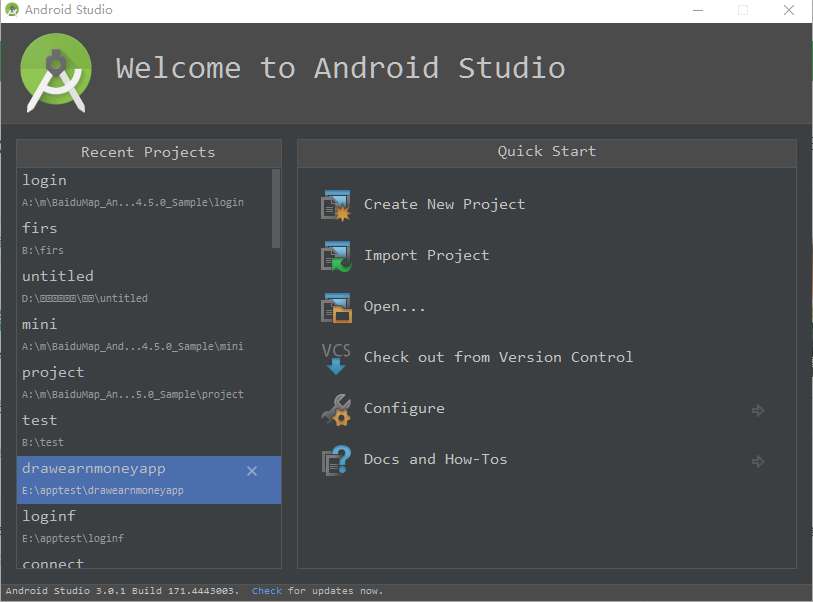
Task: Expand the Configure submenu arrow
Action: tap(758, 411)
